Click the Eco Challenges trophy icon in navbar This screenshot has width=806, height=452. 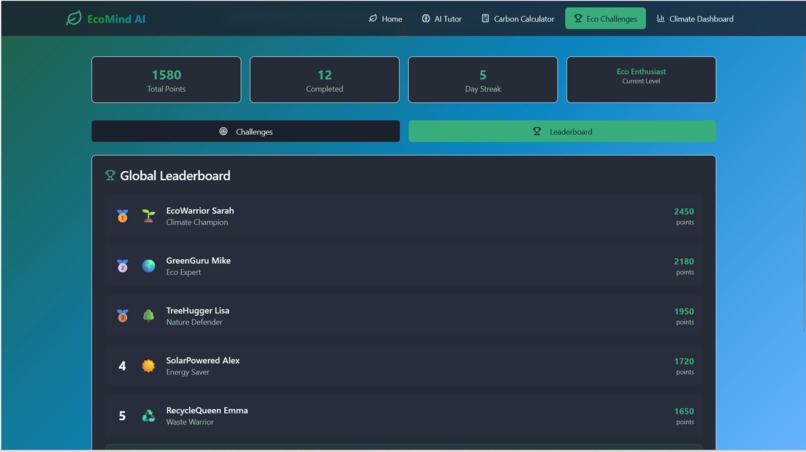(x=578, y=19)
